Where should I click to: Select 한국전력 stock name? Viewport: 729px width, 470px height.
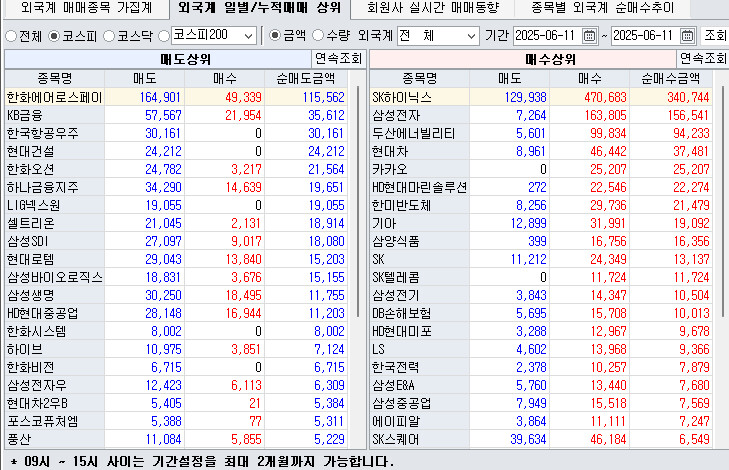[x=396, y=367]
